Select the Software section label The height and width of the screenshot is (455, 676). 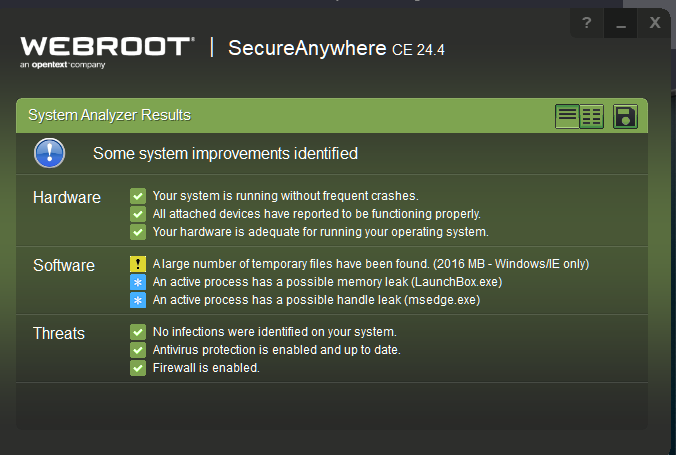[64, 265]
